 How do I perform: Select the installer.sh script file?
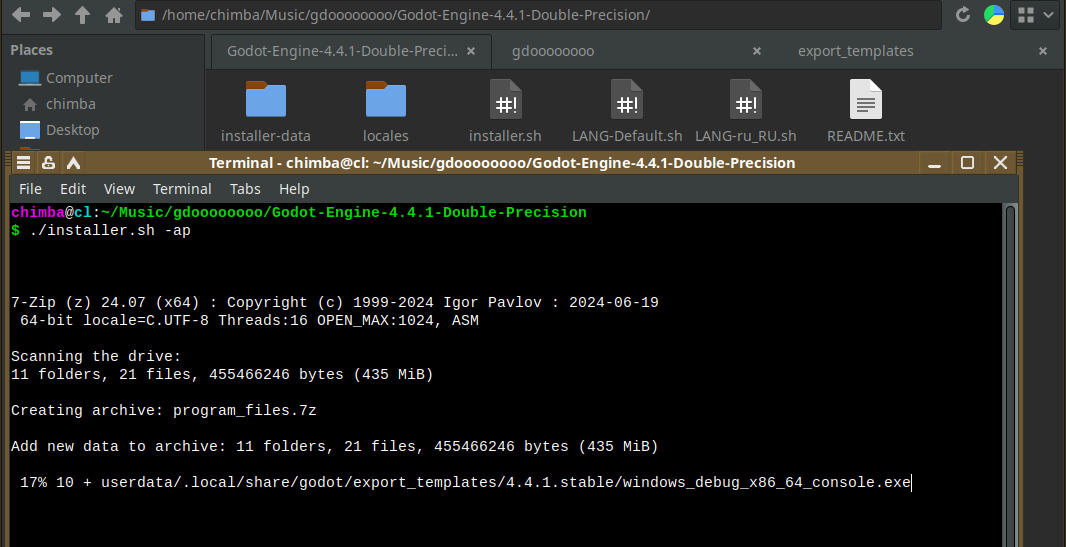pos(505,100)
